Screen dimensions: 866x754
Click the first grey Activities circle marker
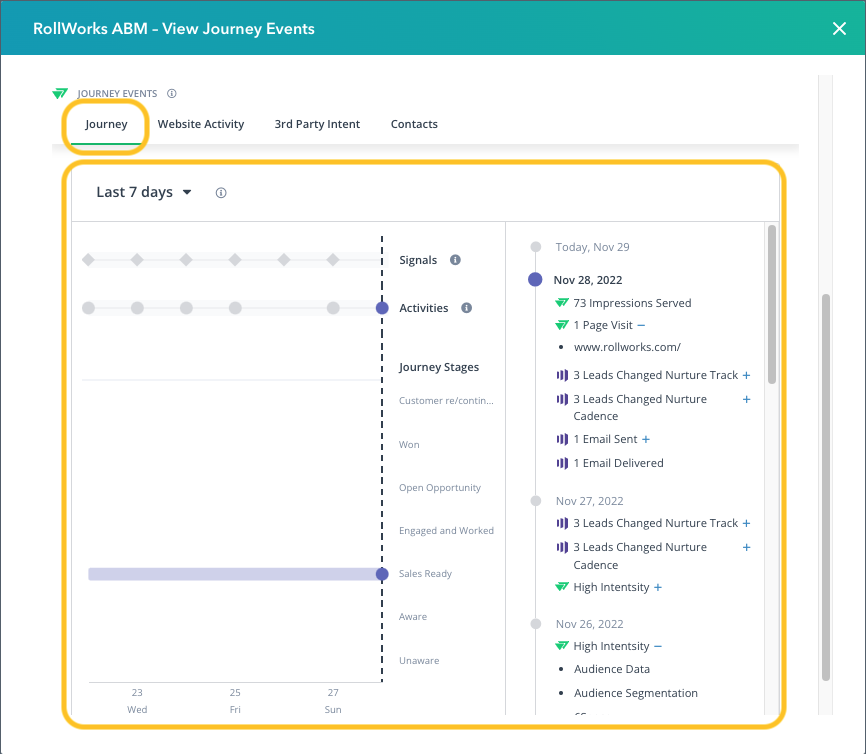tap(88, 308)
